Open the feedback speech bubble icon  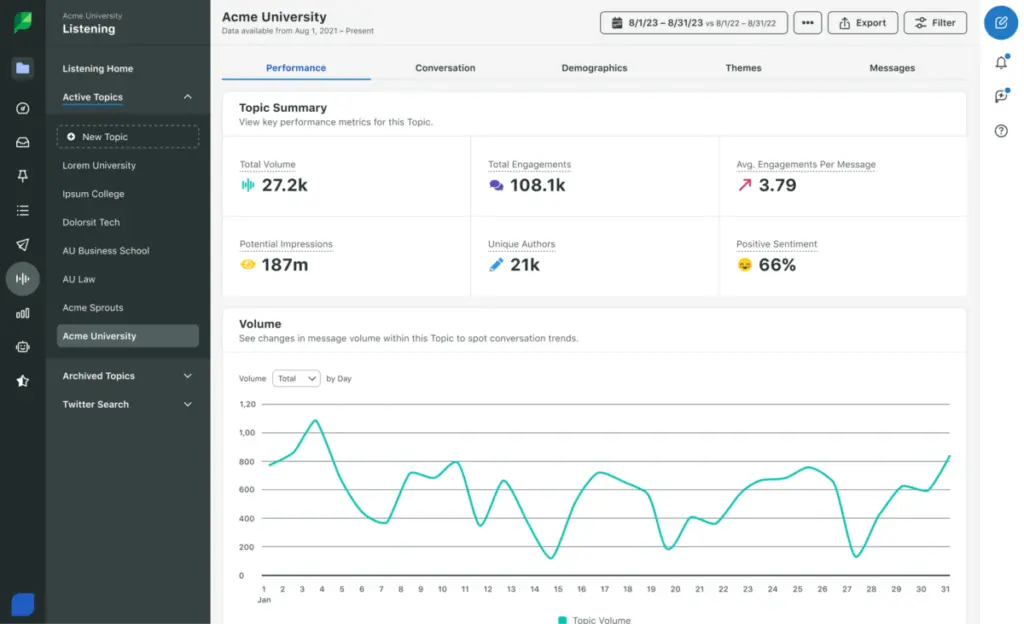pyautogui.click(x=1001, y=96)
